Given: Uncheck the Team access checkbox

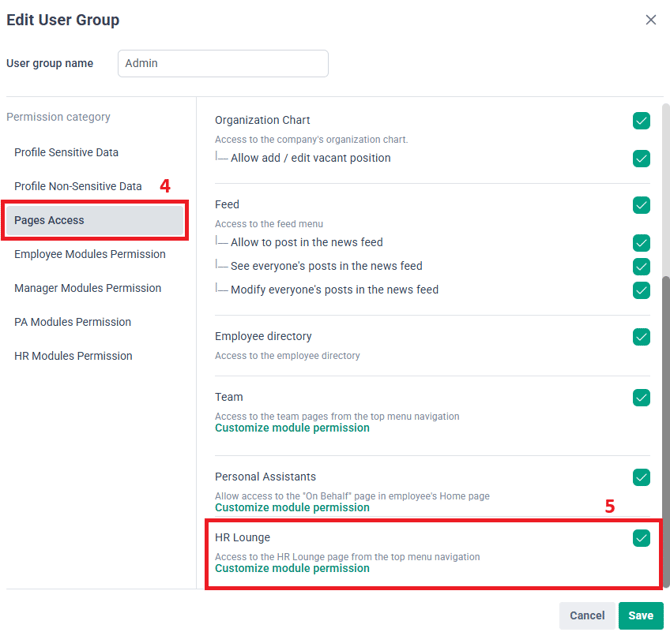Looking at the screenshot, I should [x=641, y=397].
